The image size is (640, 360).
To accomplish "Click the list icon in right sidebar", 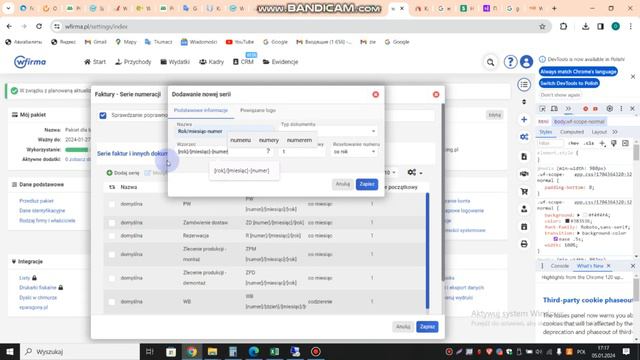I will click(x=524, y=84).
